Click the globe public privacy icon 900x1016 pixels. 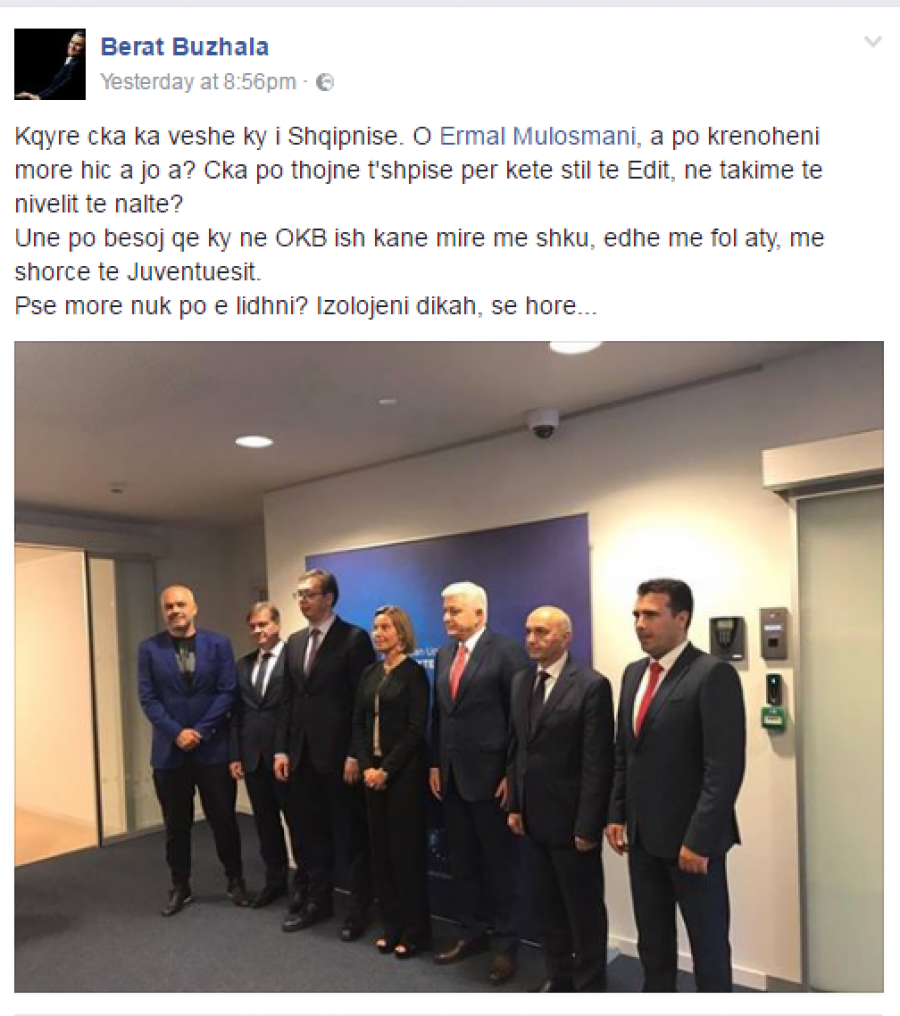click(x=325, y=82)
